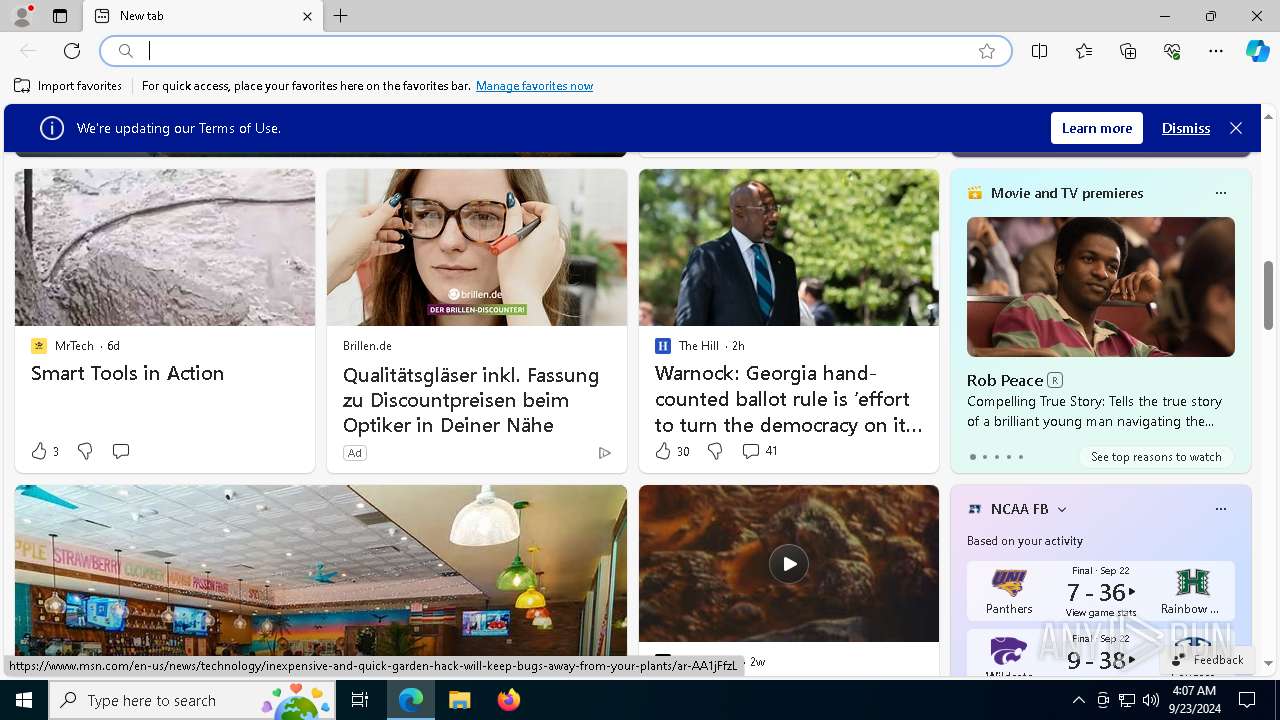Dismiss the Terms of Use banner
The image size is (1280, 720).
pyautogui.click(x=1186, y=128)
